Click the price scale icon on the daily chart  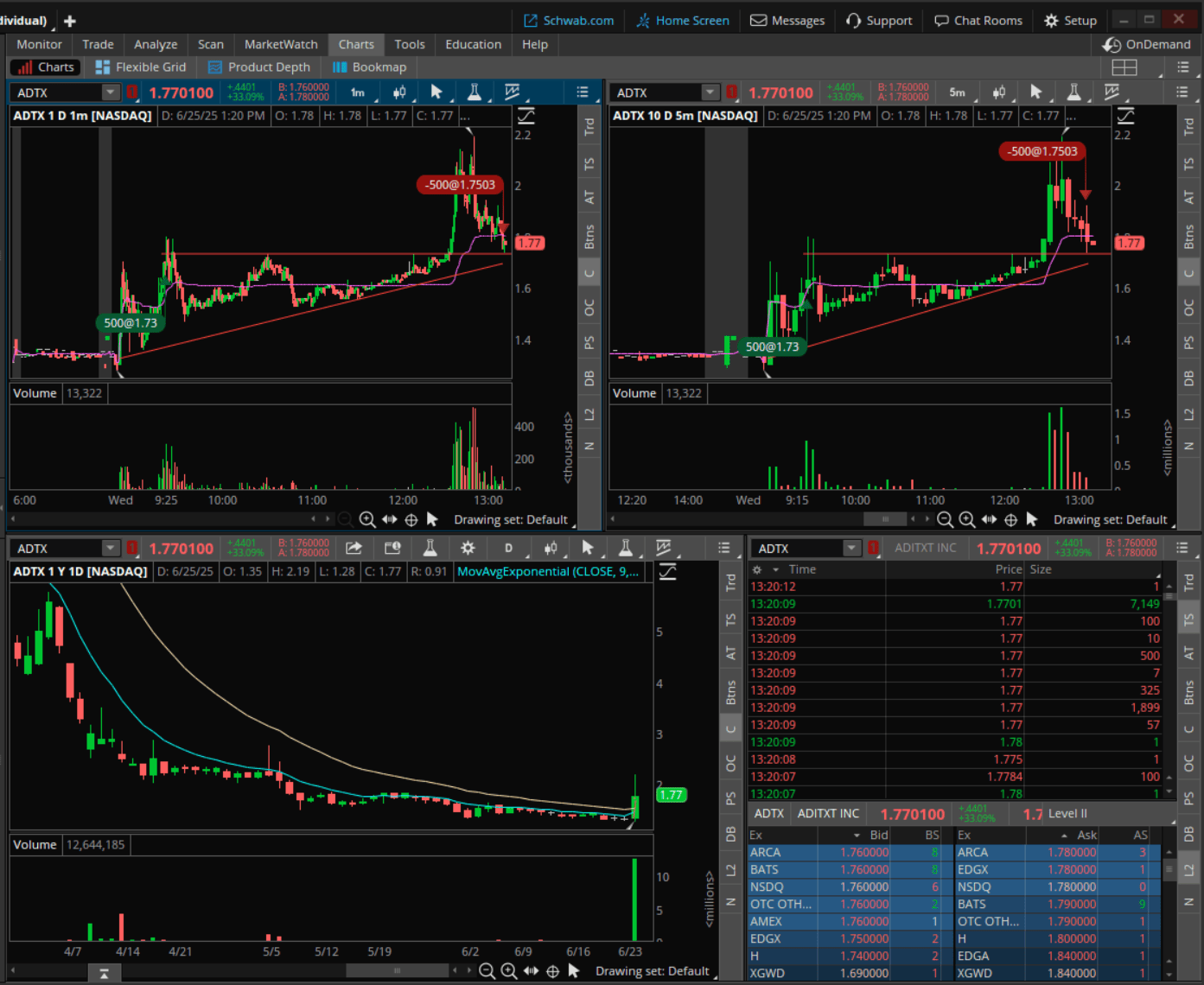[667, 571]
